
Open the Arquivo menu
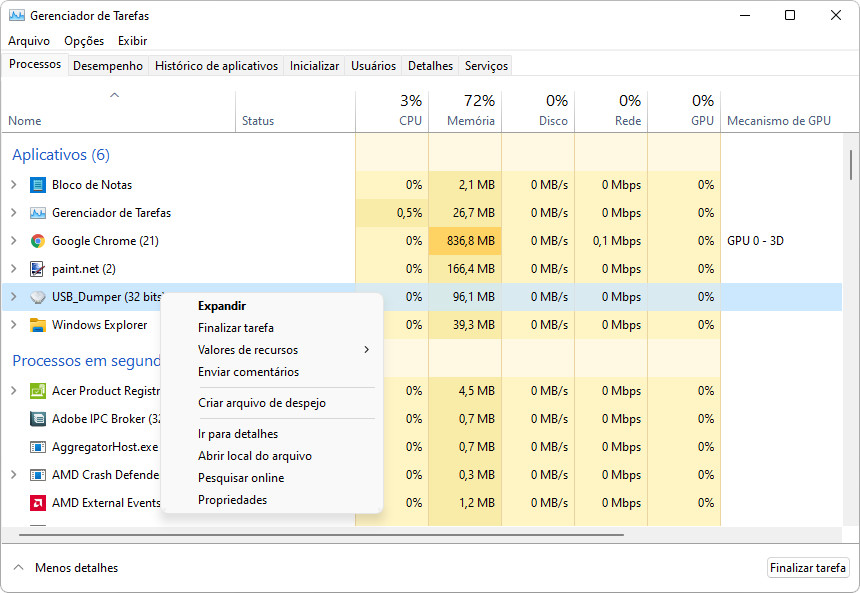(x=29, y=41)
